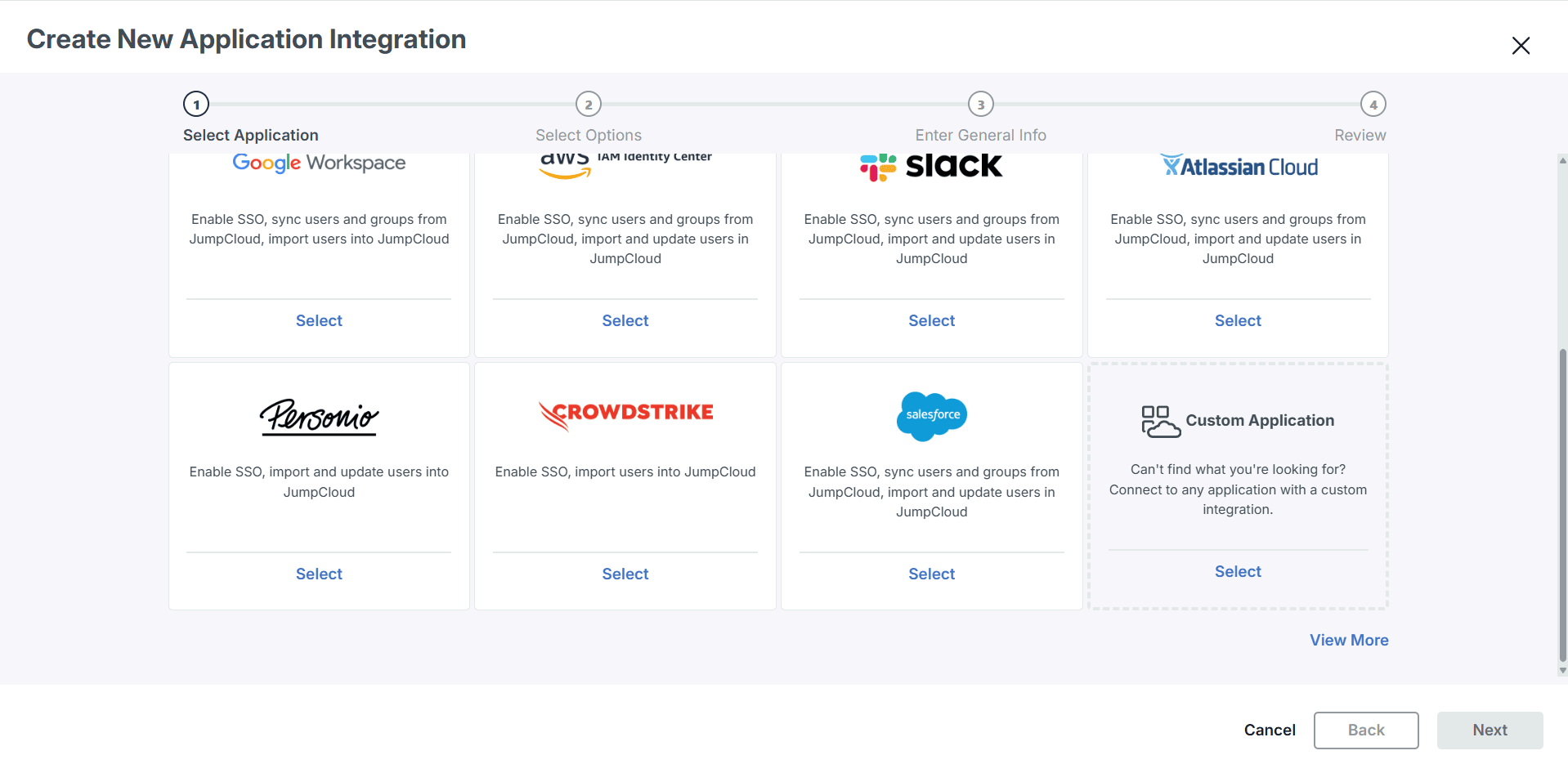Image resolution: width=1568 pixels, height=773 pixels.
Task: Click the Custom Application icon
Action: 1161,422
